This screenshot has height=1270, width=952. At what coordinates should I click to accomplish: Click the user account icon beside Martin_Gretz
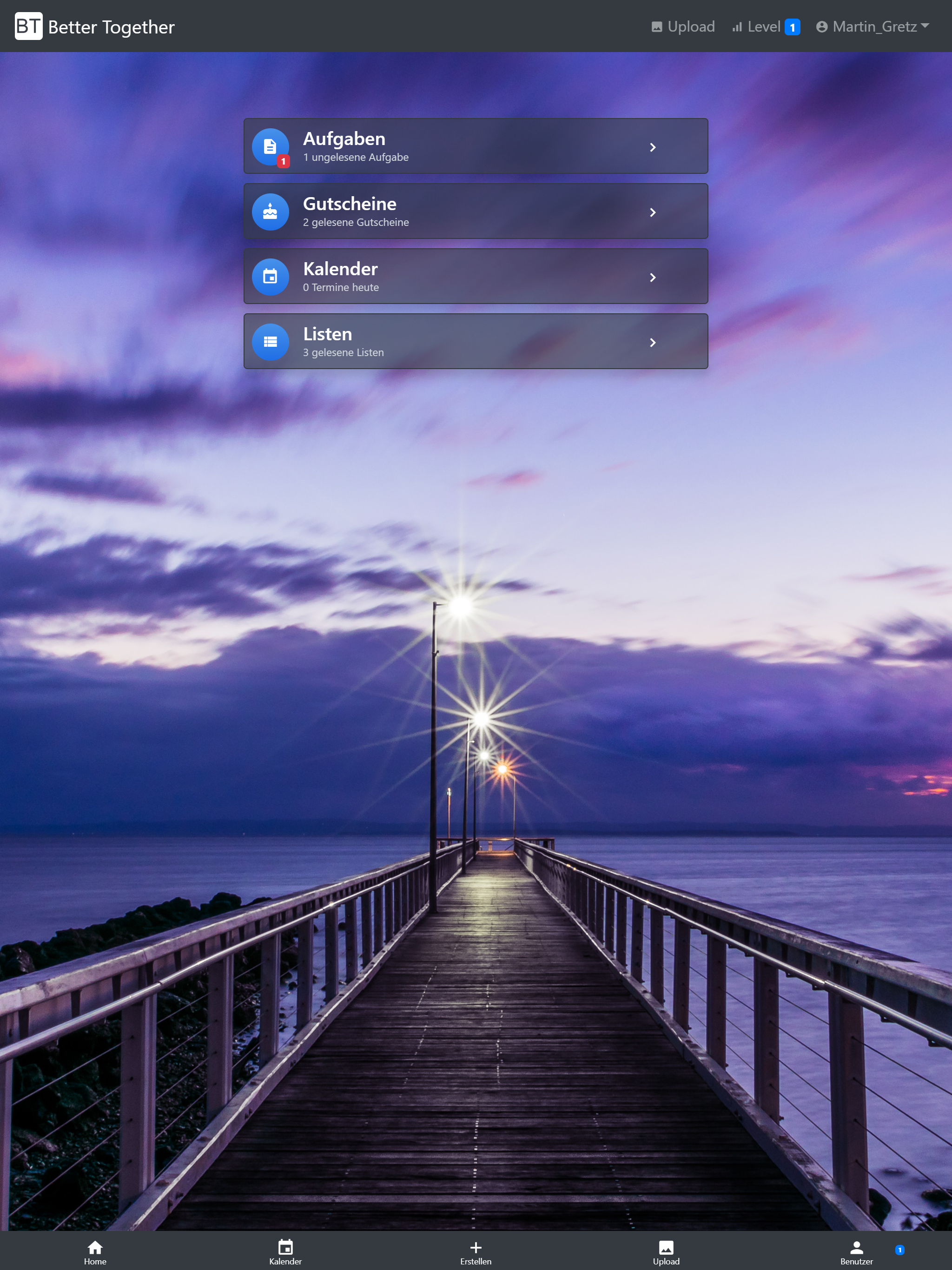point(822,27)
